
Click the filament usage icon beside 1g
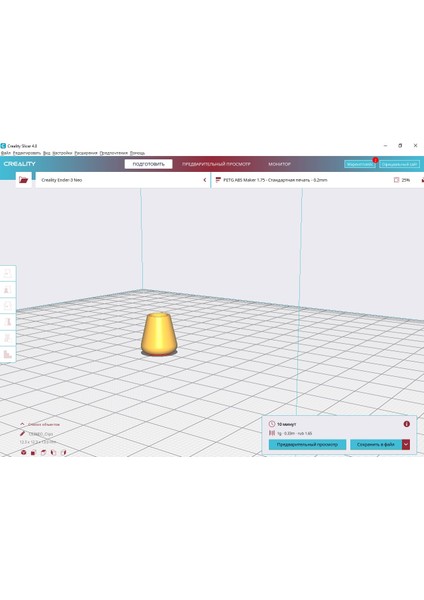(x=272, y=433)
